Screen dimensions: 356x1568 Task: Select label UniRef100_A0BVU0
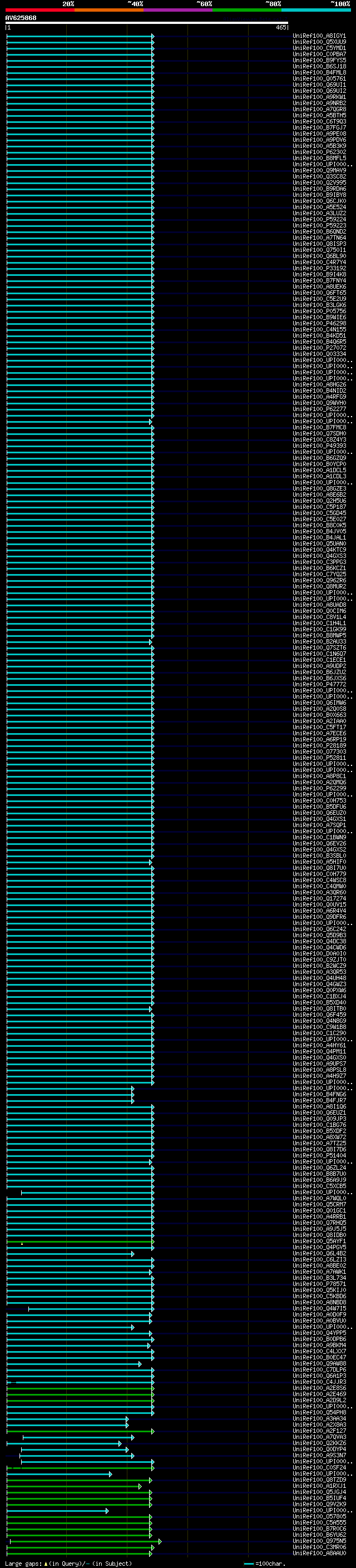point(319,1321)
